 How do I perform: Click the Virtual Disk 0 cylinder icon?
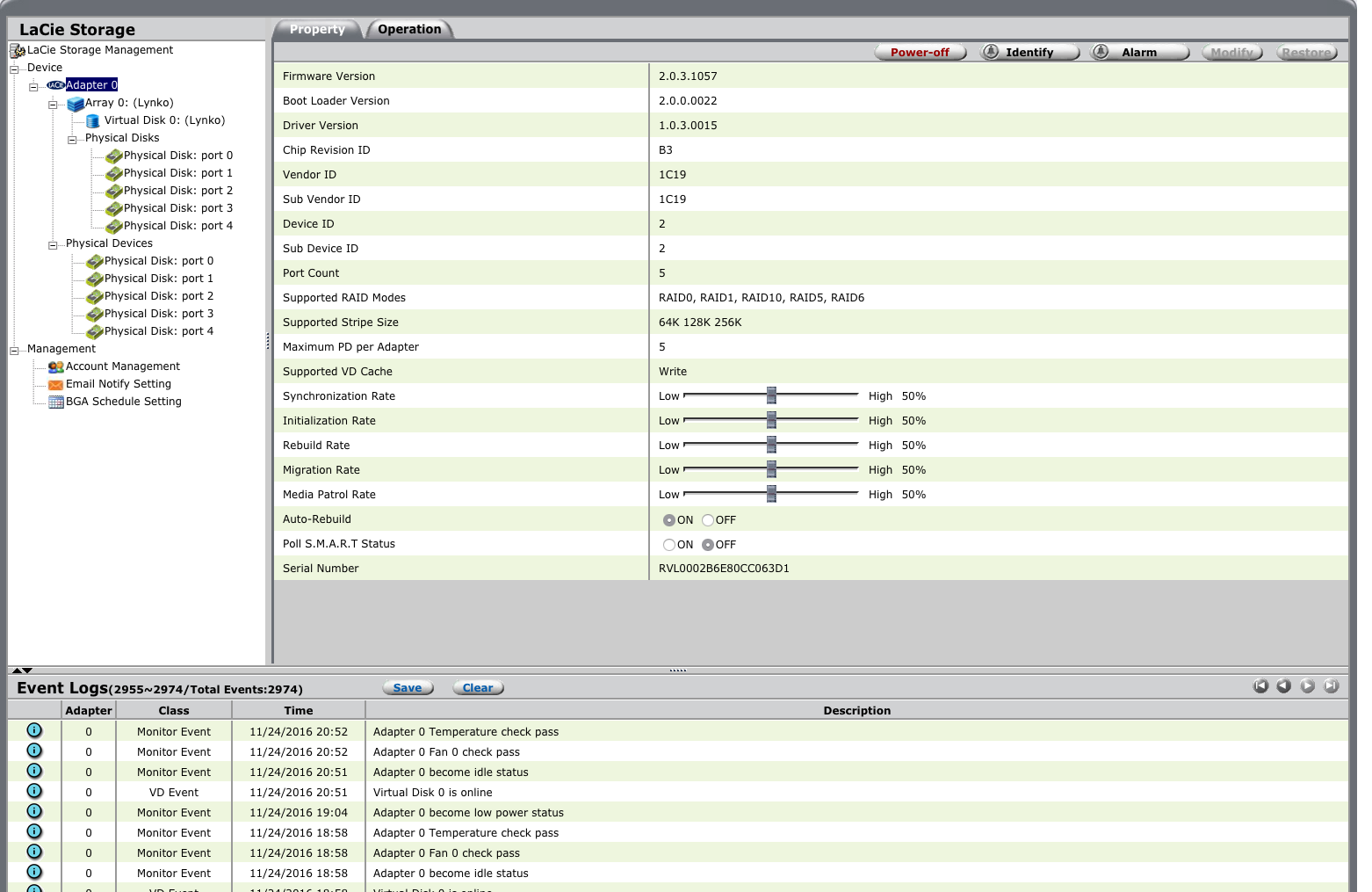coord(92,121)
